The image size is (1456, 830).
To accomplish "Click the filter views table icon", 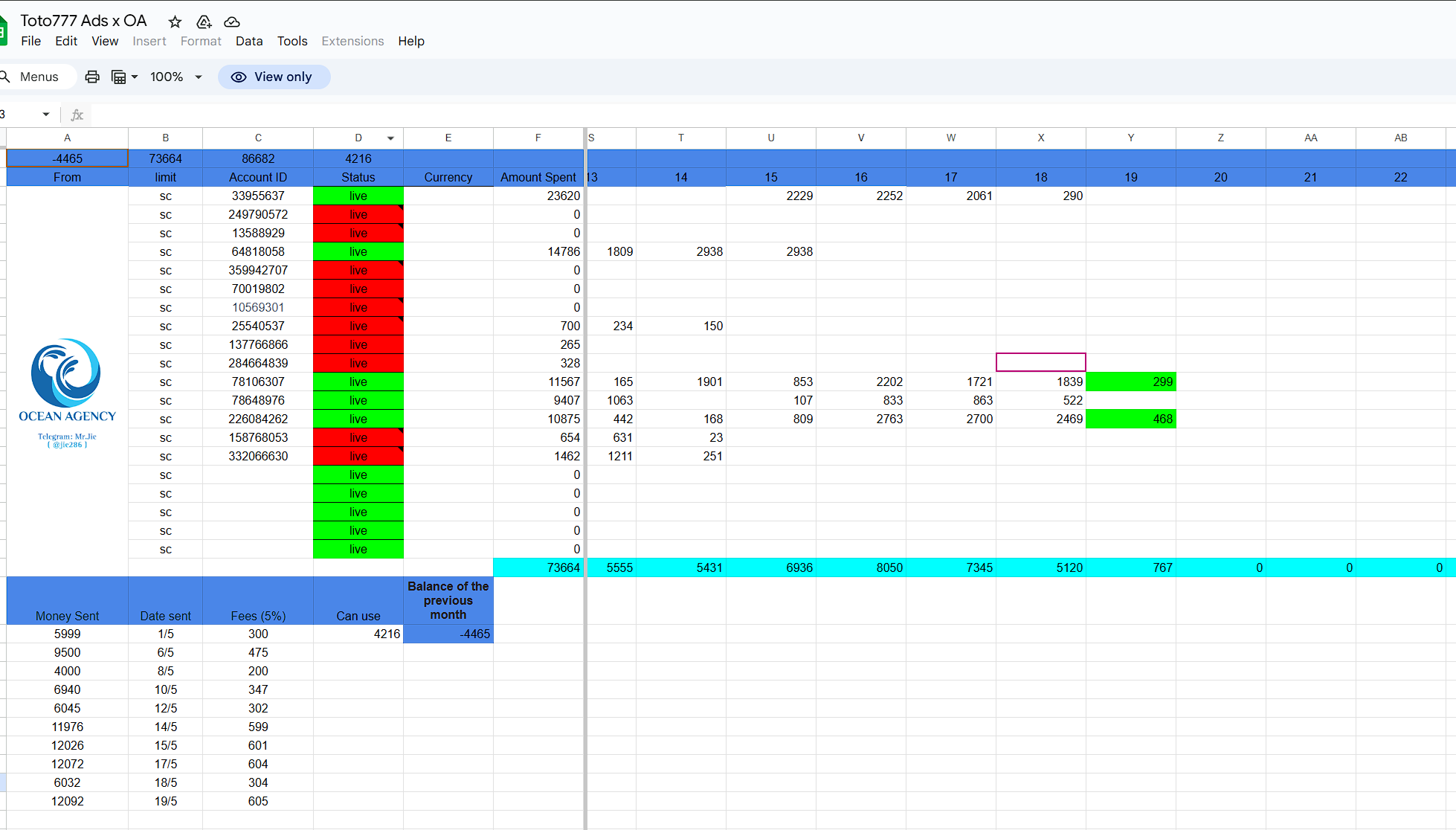I will [119, 77].
